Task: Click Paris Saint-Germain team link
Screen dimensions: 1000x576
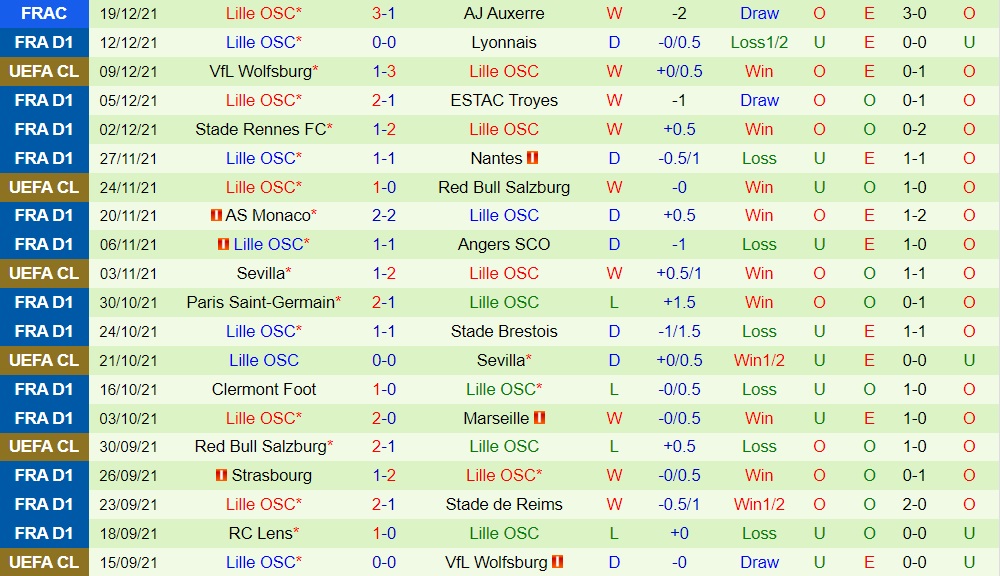Action: 261,302
